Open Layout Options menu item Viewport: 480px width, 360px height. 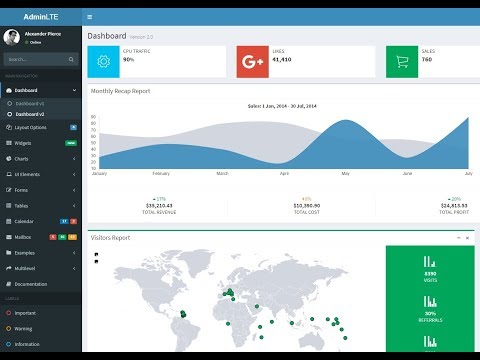[x=41, y=127]
